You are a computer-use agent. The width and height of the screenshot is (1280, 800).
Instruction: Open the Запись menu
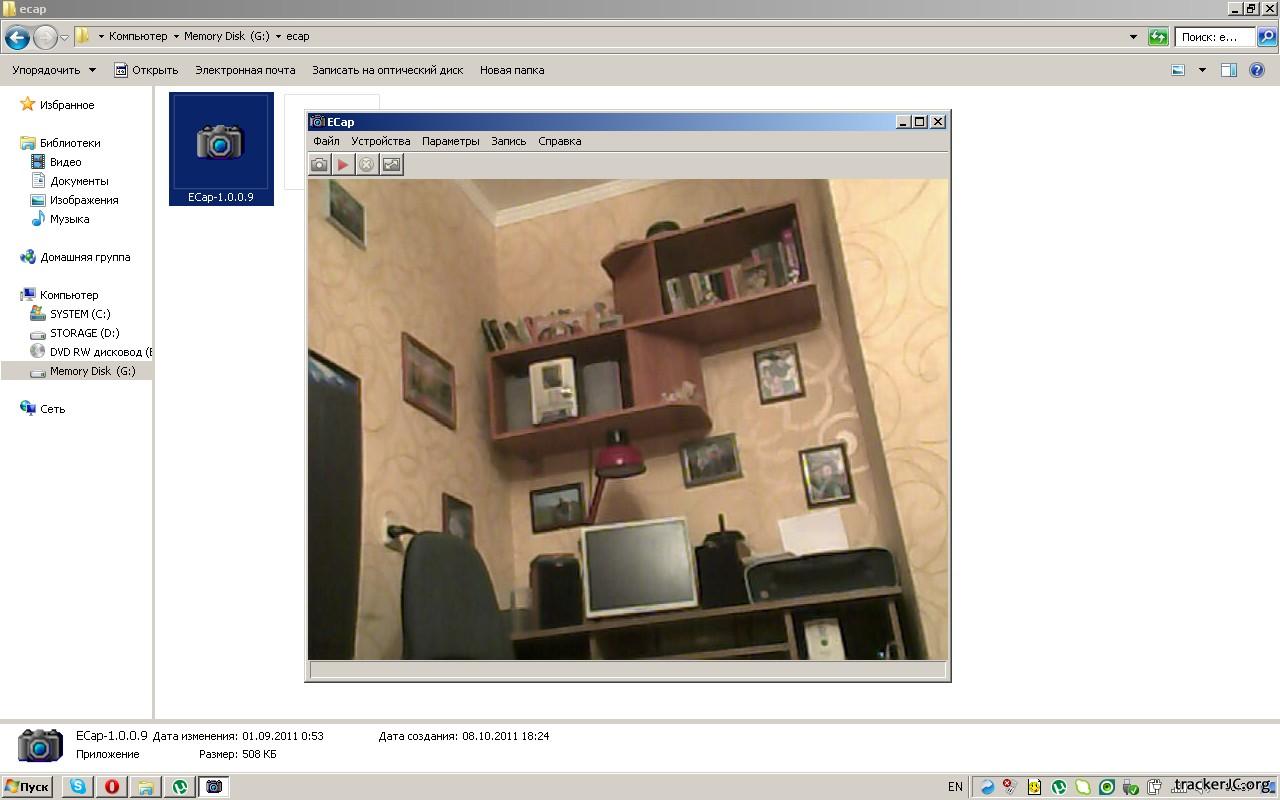508,141
